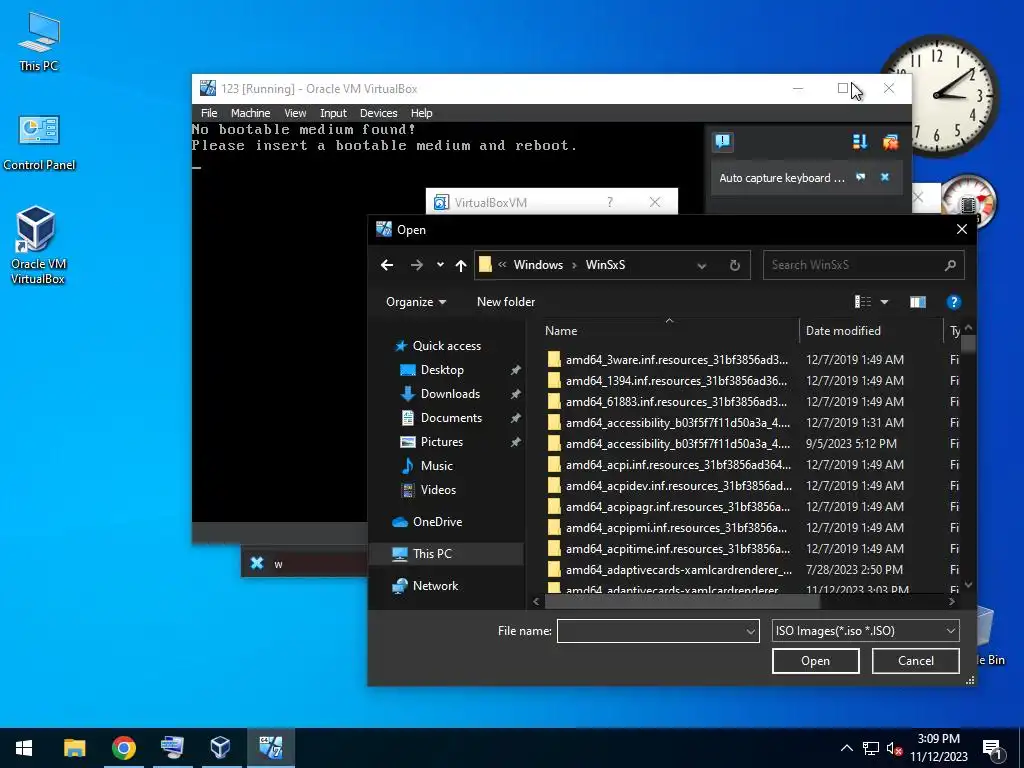Select Music in navigation pane
1024x768 pixels.
pyautogui.click(x=436, y=466)
